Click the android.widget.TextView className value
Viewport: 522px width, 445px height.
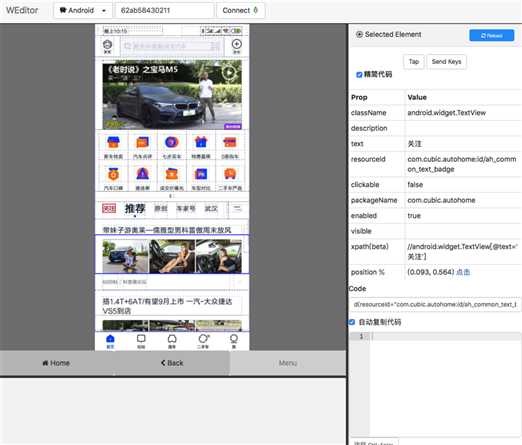click(447, 113)
